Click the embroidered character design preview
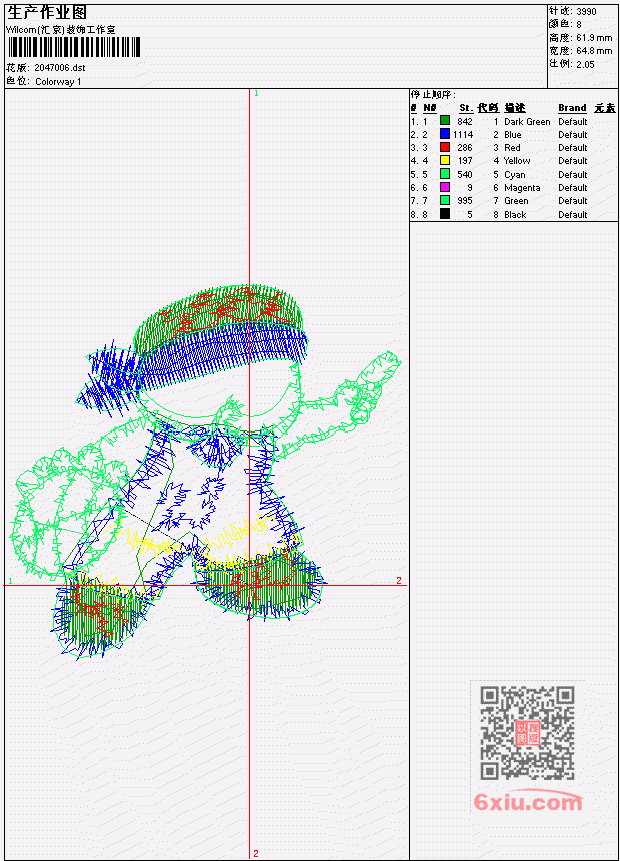Image resolution: width=620 pixels, height=861 pixels. [x=206, y=471]
